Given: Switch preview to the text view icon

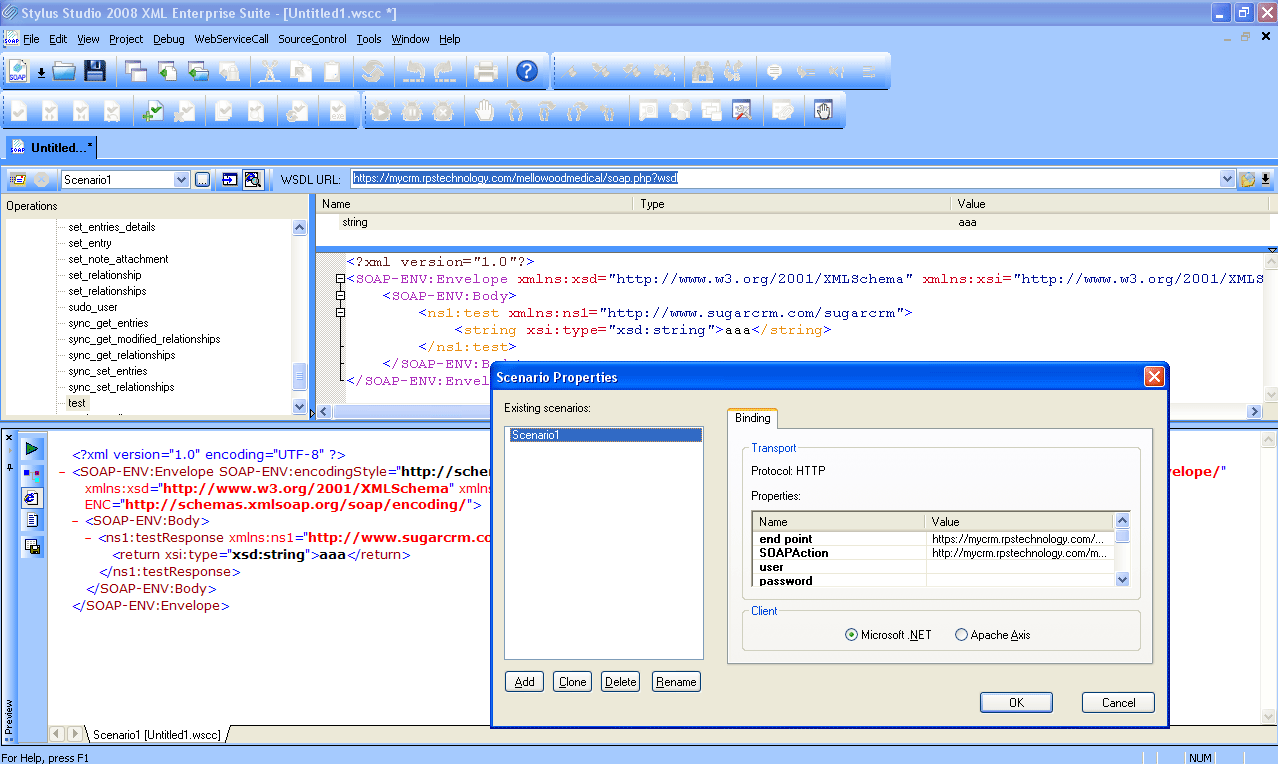Looking at the screenshot, I should coord(32,520).
